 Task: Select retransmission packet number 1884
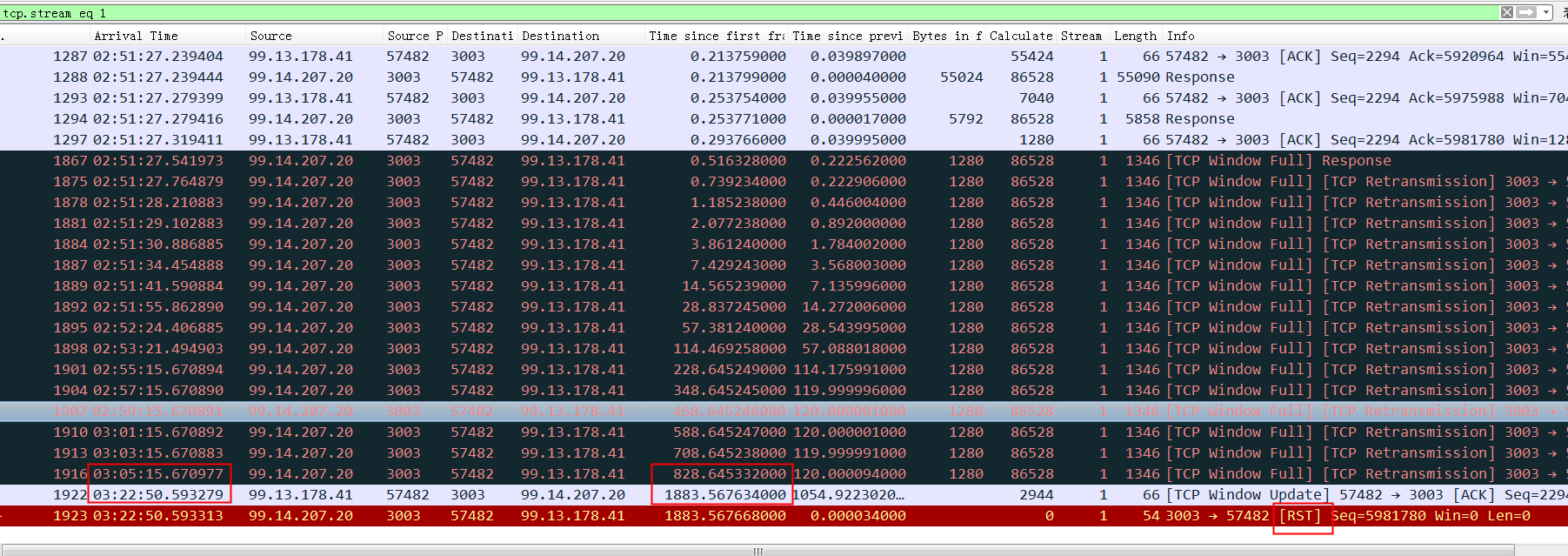pos(784,245)
